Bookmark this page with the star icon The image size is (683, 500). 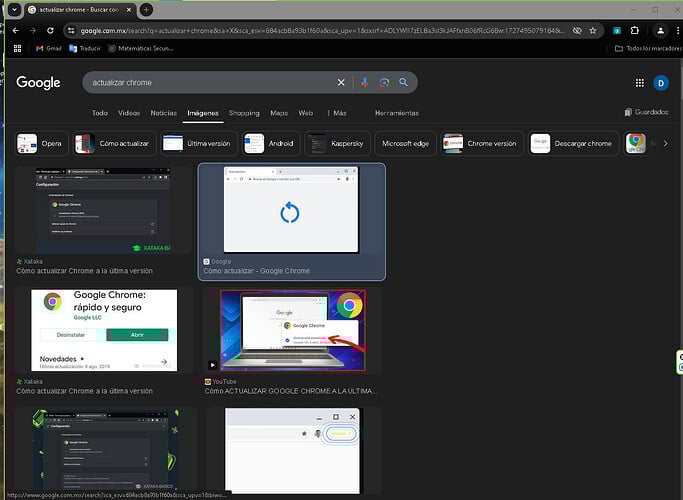click(x=593, y=30)
